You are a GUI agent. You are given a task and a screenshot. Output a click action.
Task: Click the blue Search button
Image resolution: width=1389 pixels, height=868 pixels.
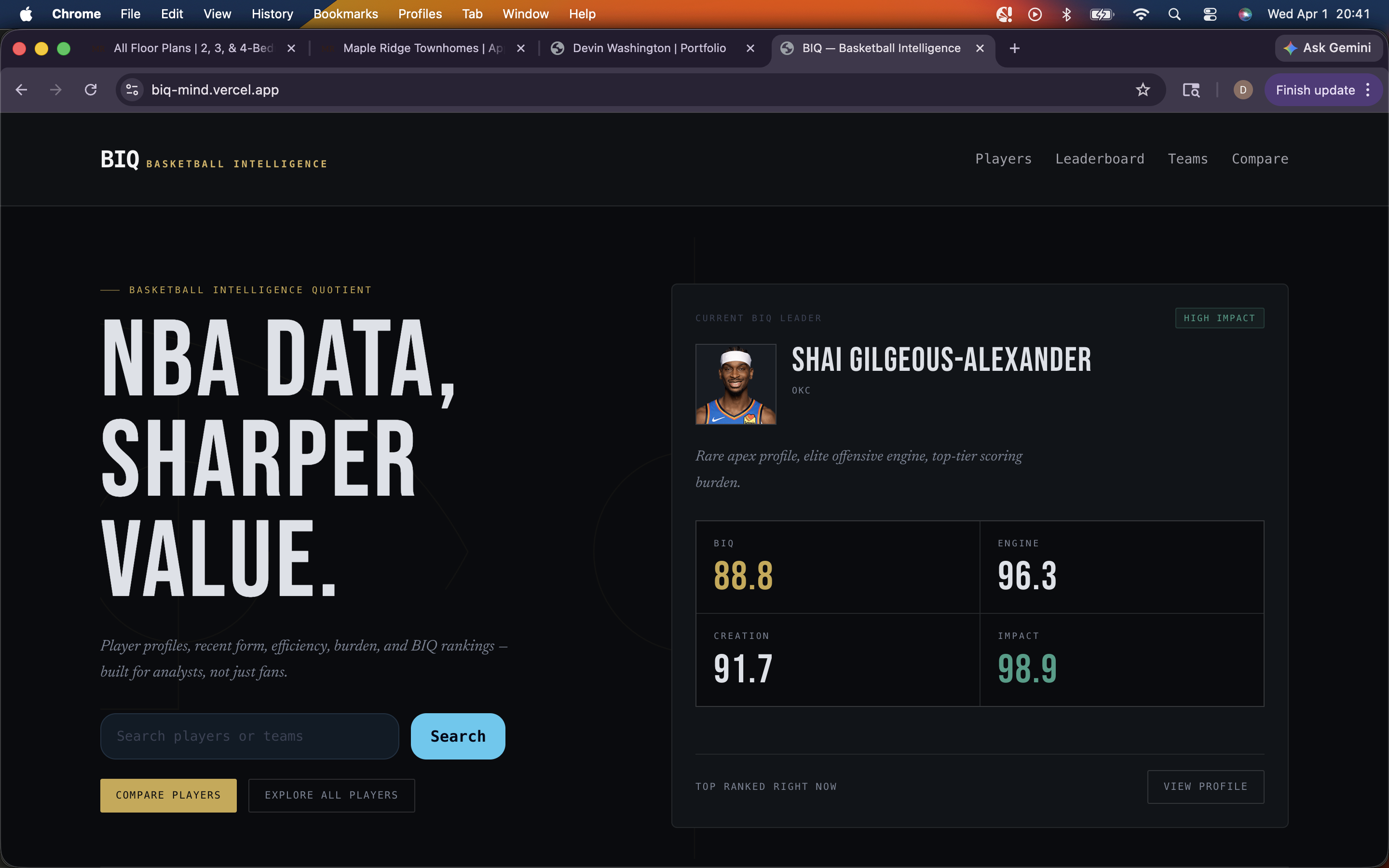458,736
